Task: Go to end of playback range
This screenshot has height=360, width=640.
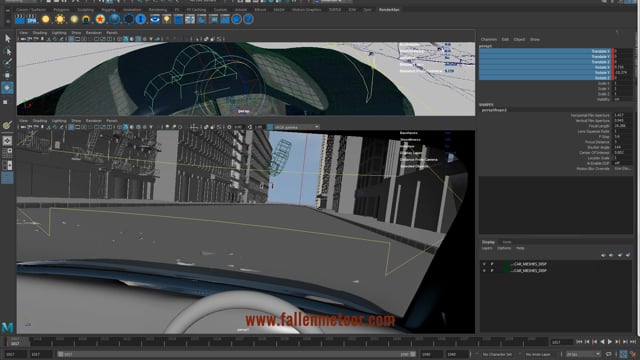Action: (x=633, y=342)
